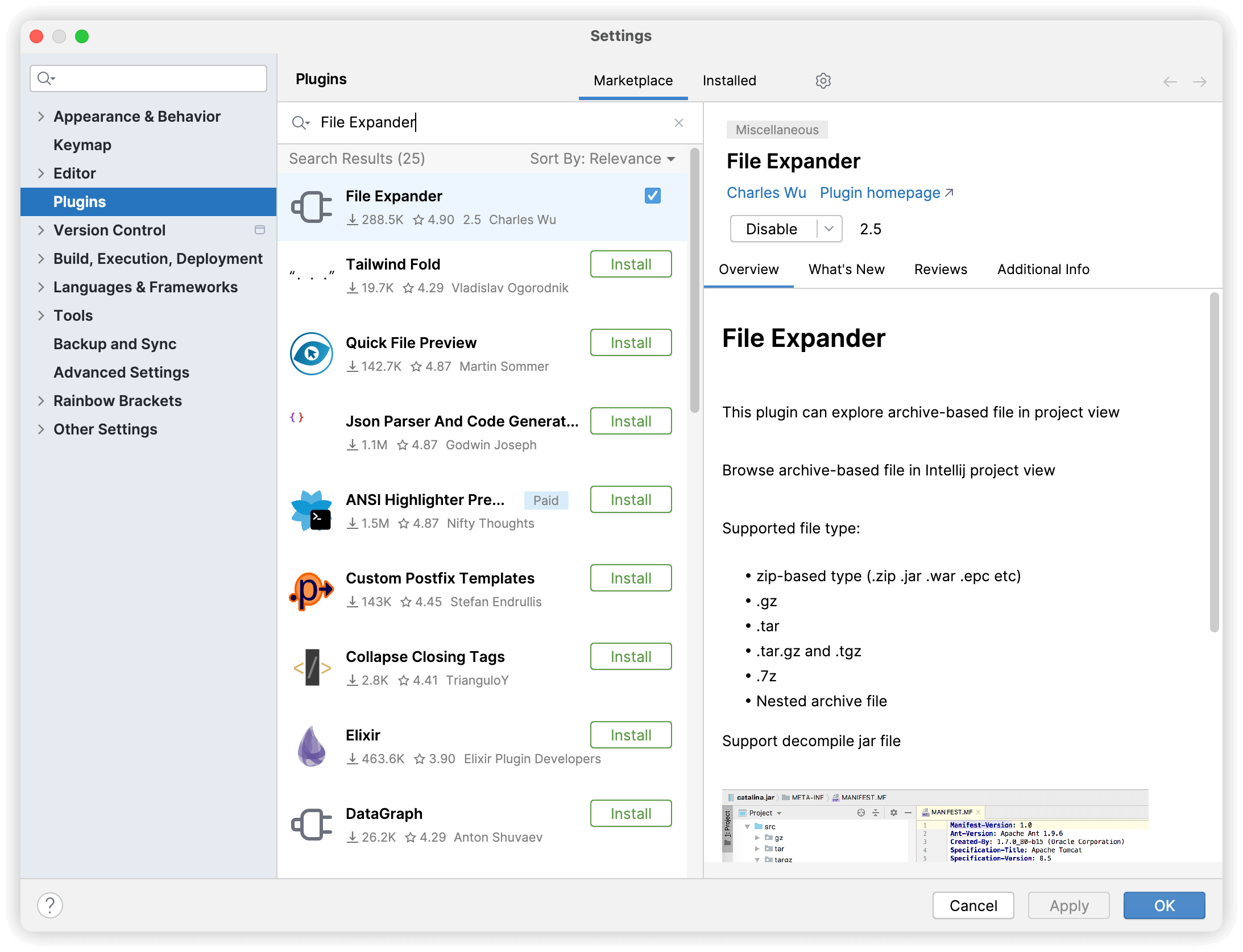The width and height of the screenshot is (1243, 952).
Task: Click the ANSI Highlighter plugin icon
Action: pyautogui.click(x=312, y=511)
